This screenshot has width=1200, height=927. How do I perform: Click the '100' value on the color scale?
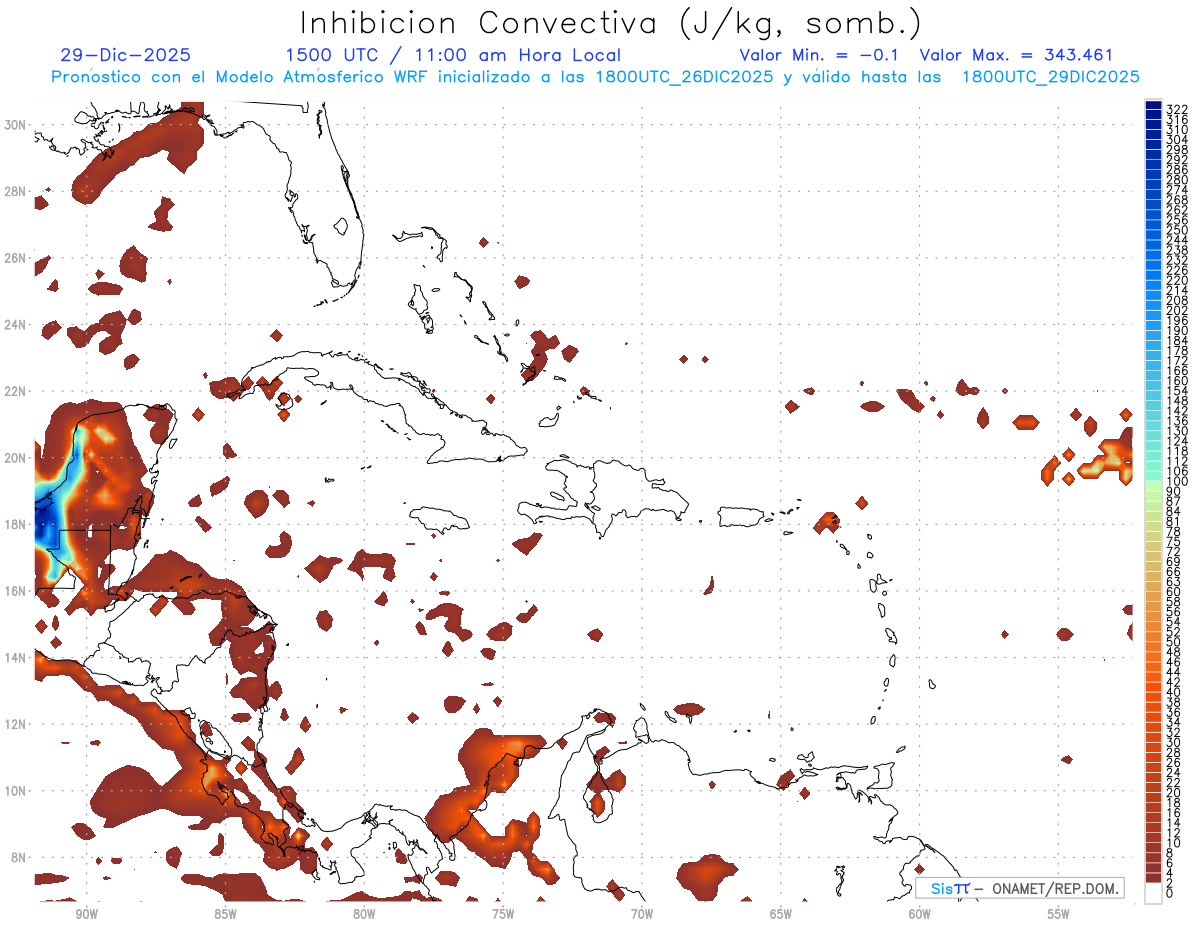point(1177,482)
